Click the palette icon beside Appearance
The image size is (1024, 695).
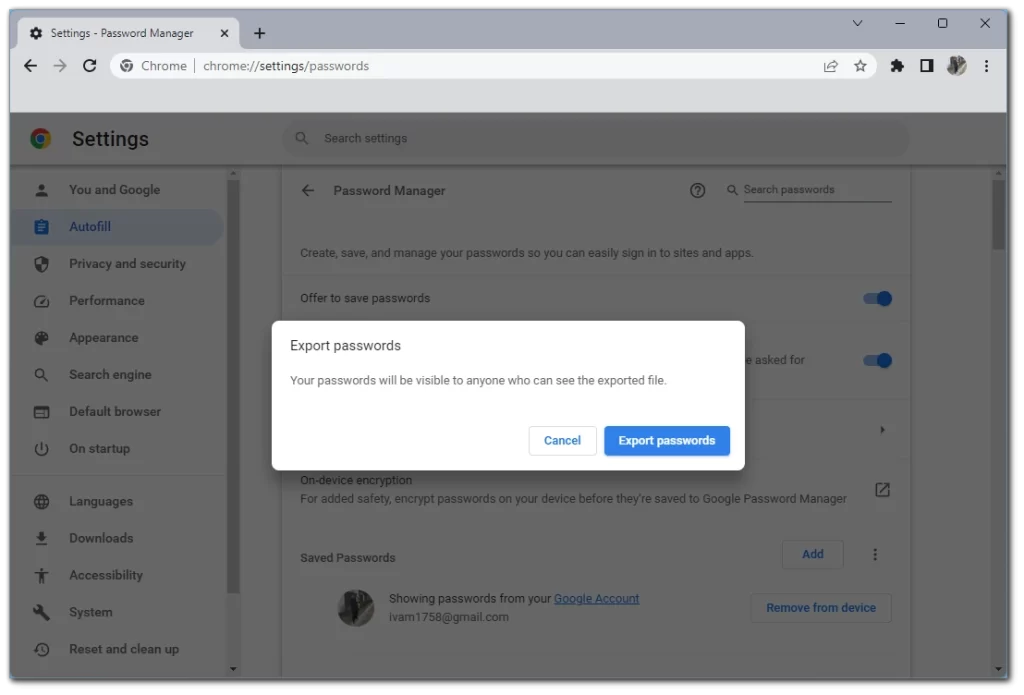[x=41, y=338]
